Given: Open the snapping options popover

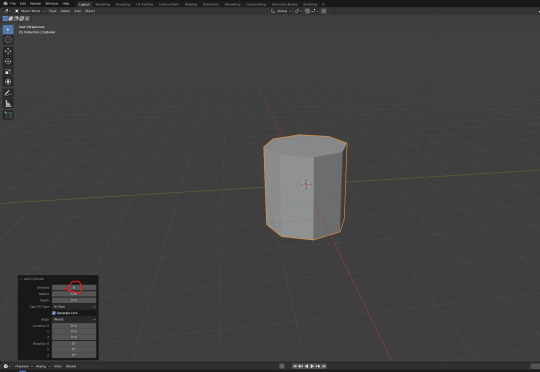Looking at the screenshot, I should [314, 11].
